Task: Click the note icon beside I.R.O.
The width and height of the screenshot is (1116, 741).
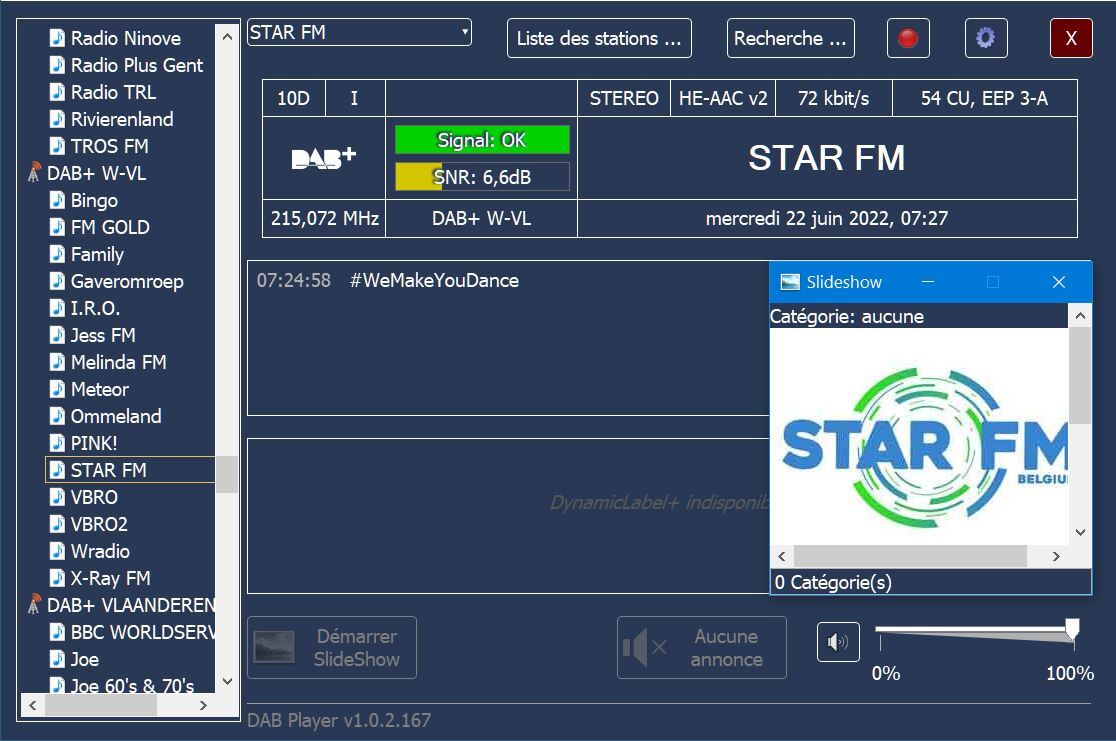Action: coord(57,308)
